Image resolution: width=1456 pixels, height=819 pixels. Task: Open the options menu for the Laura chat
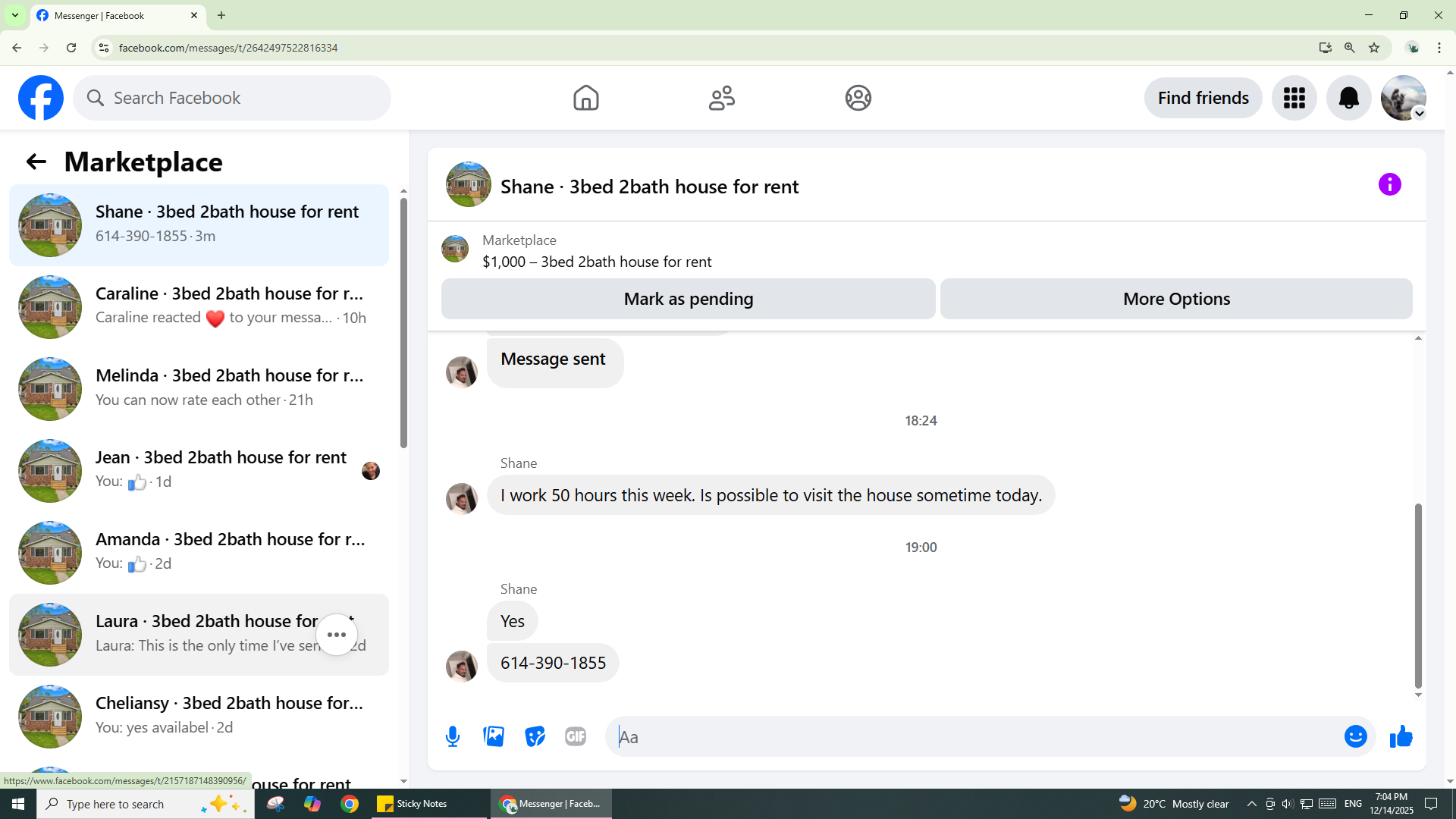point(337,635)
